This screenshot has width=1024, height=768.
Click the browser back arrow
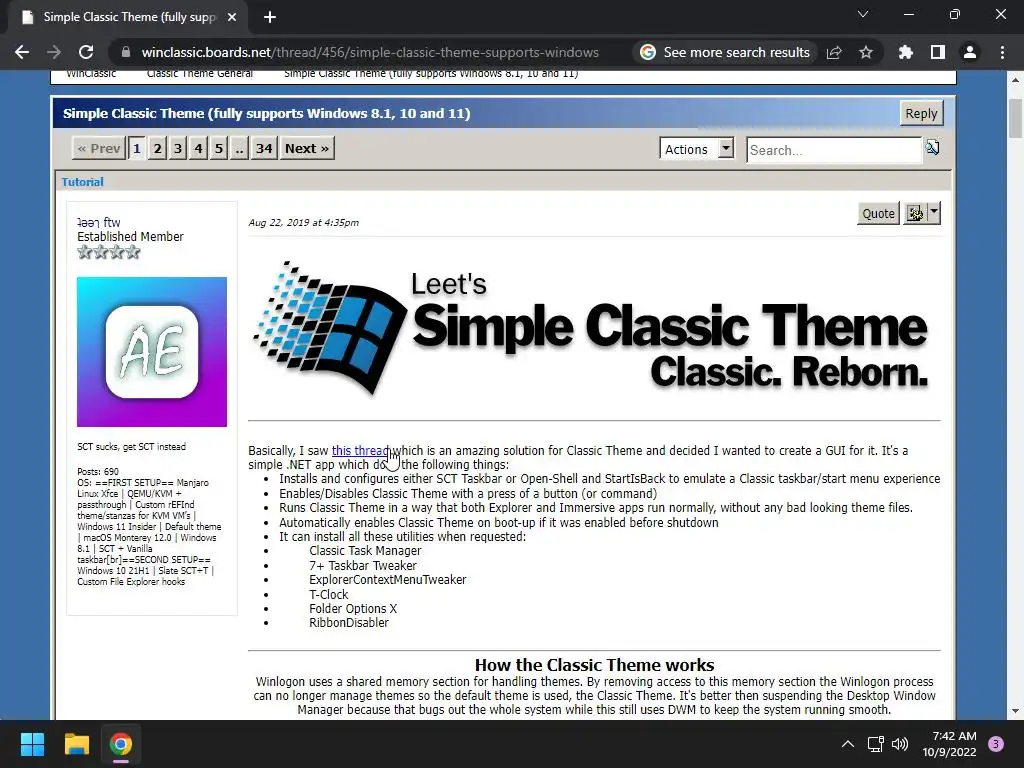(22, 52)
